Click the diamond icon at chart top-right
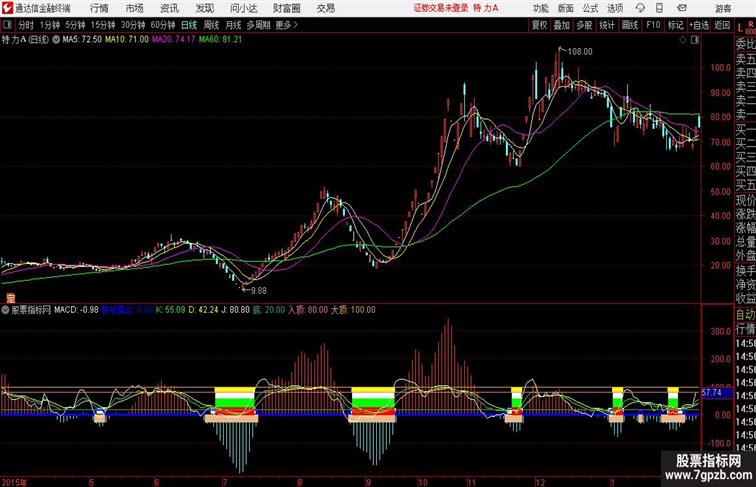The width and height of the screenshot is (756, 487). 683,40
